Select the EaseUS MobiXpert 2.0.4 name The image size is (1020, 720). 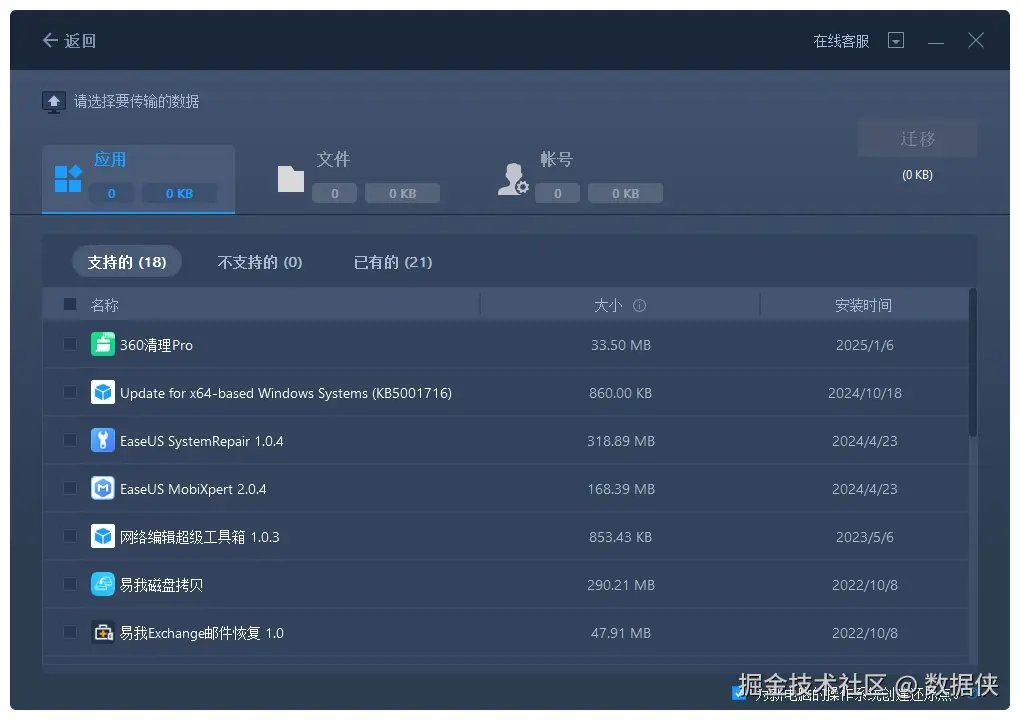(193, 489)
